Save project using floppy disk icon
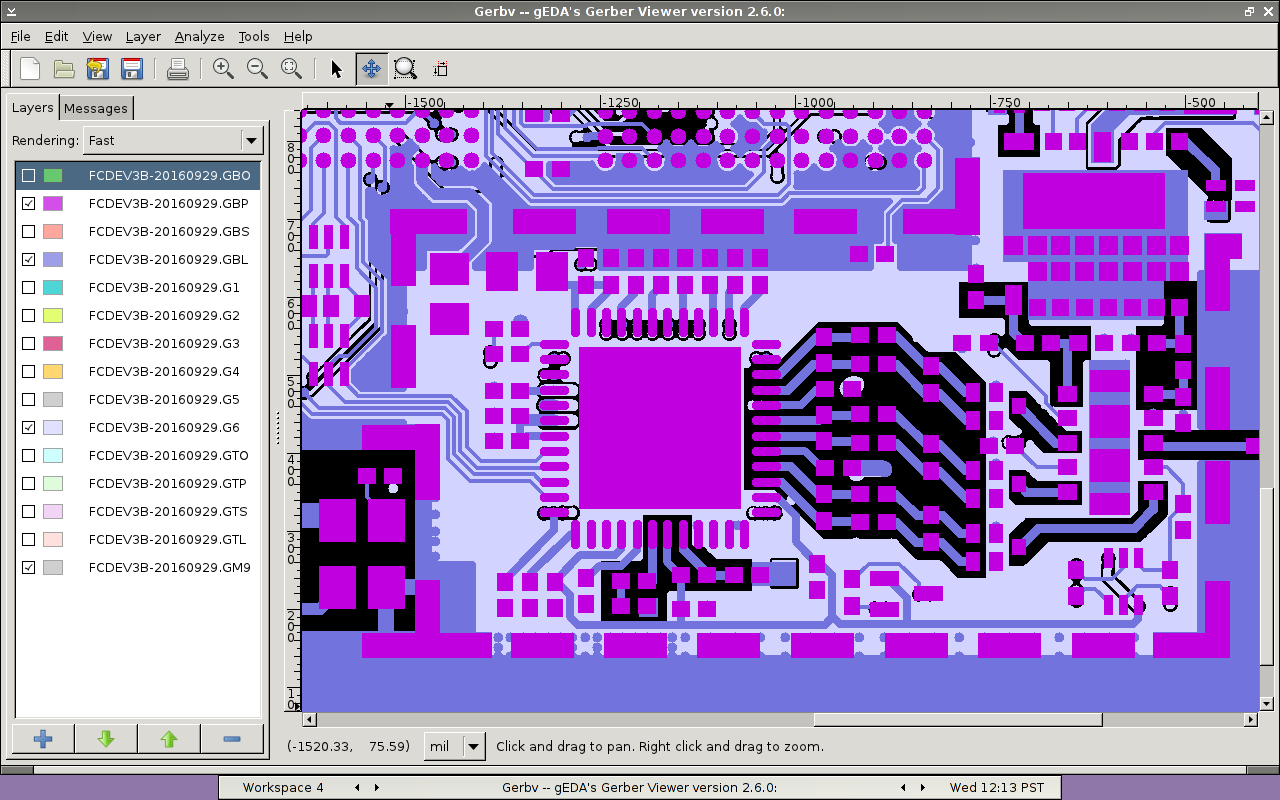1280x800 pixels. (x=131, y=69)
